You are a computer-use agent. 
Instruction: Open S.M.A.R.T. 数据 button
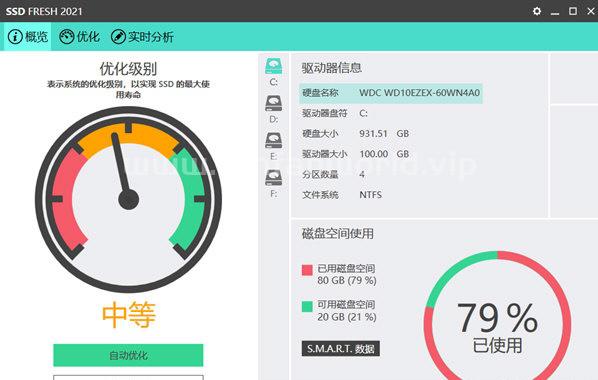(x=341, y=348)
